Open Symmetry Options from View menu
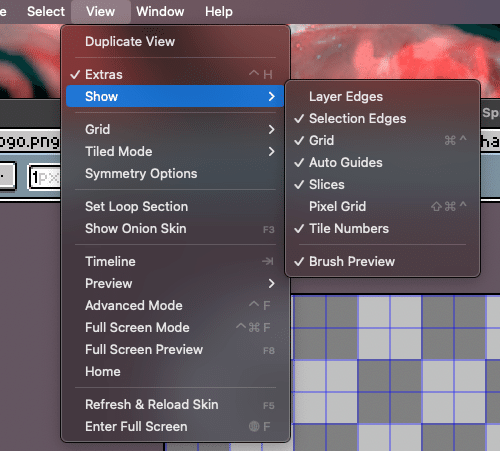The image size is (500, 451). [175, 173]
